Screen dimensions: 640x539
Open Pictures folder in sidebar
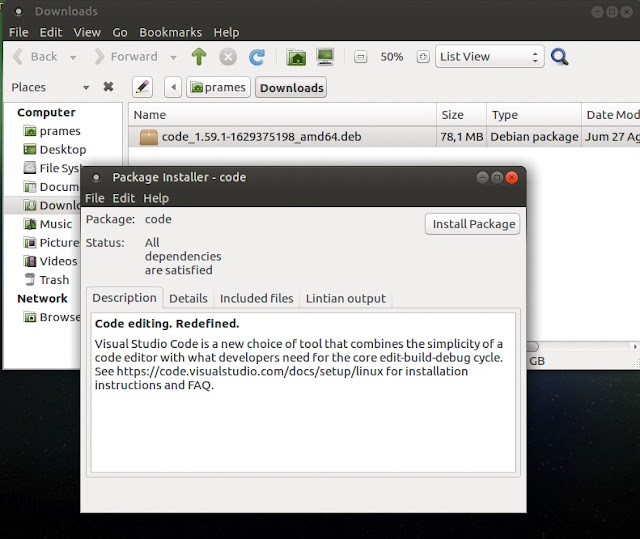51,243
